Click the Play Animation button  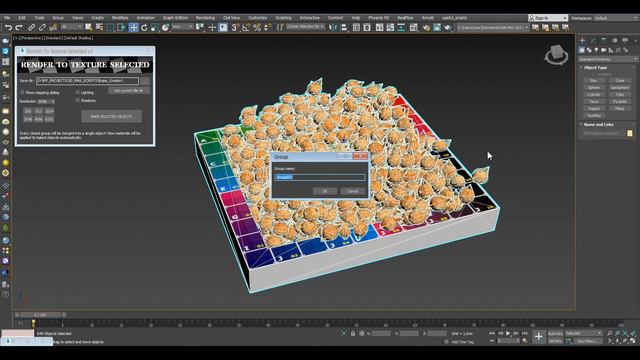pyautogui.click(x=508, y=333)
